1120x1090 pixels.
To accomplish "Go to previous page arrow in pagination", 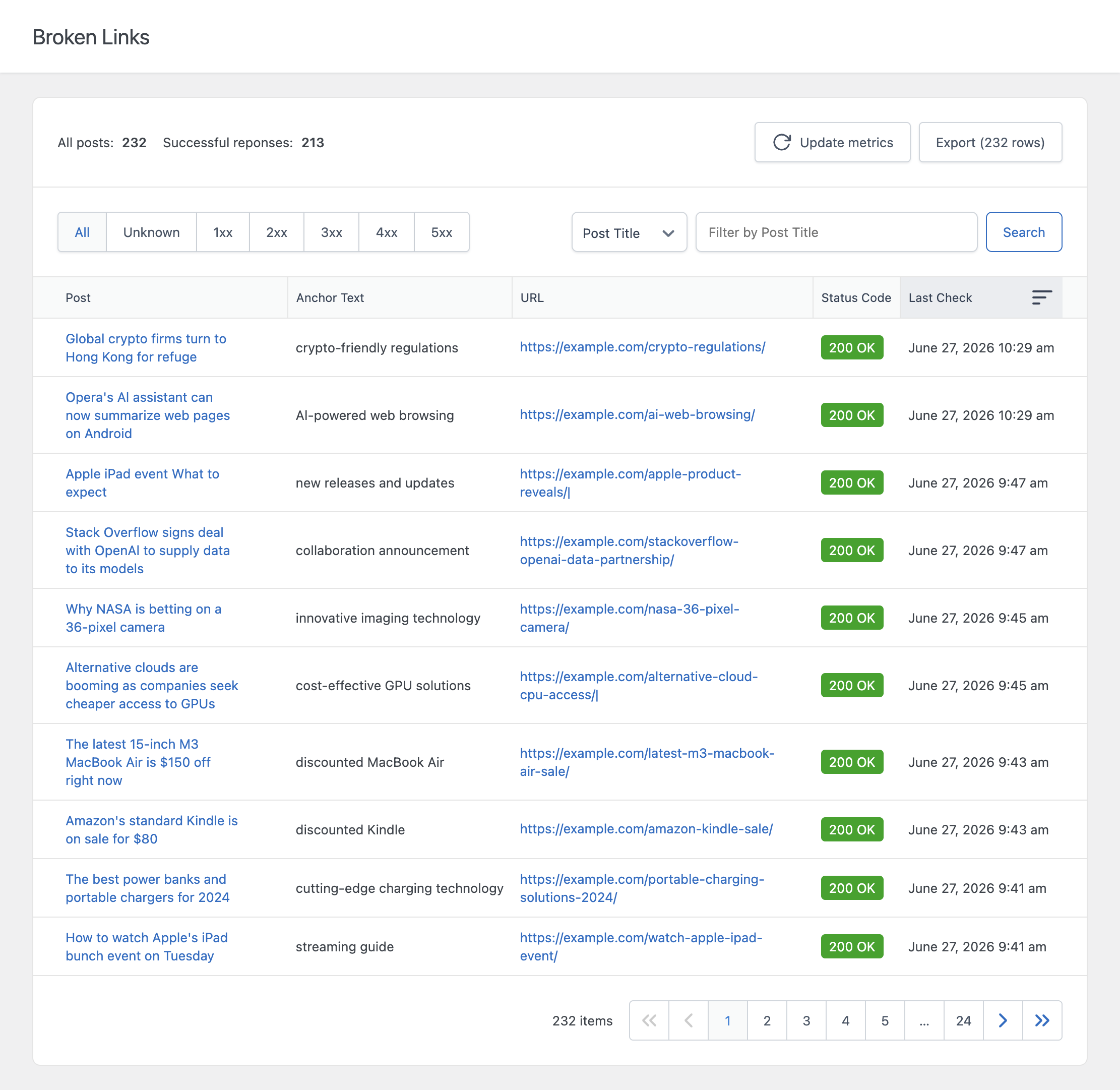I will 689,1020.
